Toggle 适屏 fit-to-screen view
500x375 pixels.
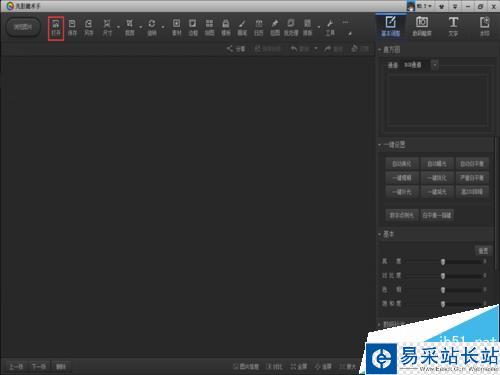(x=323, y=367)
